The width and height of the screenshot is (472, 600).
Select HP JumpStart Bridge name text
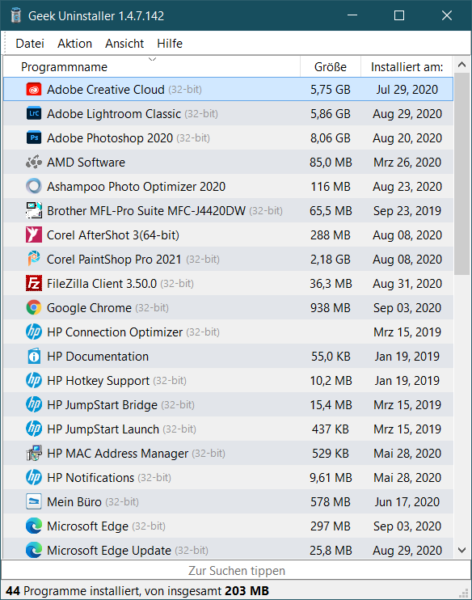102,404
